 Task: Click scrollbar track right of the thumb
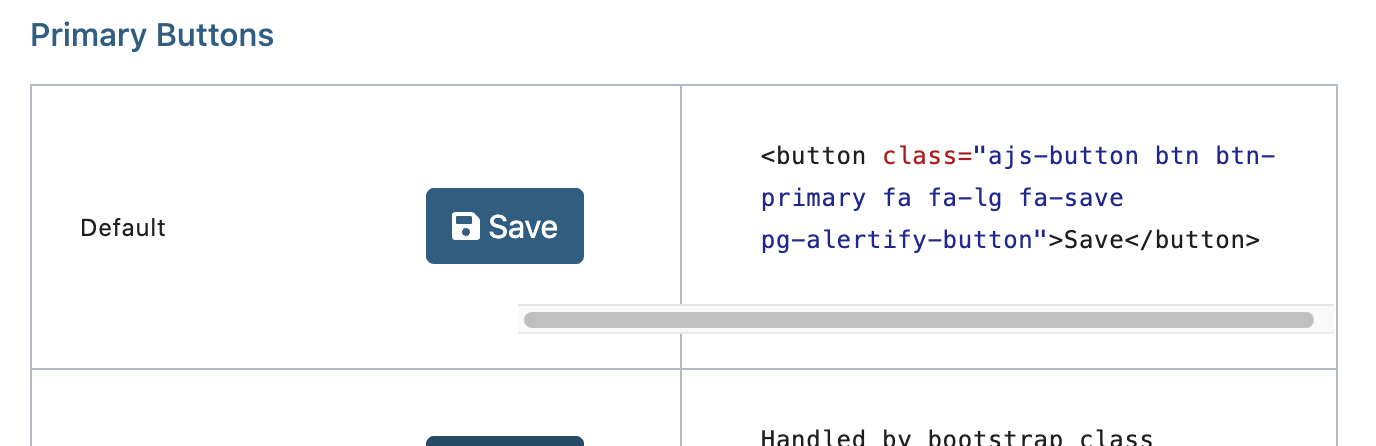pyautogui.click(x=1323, y=320)
